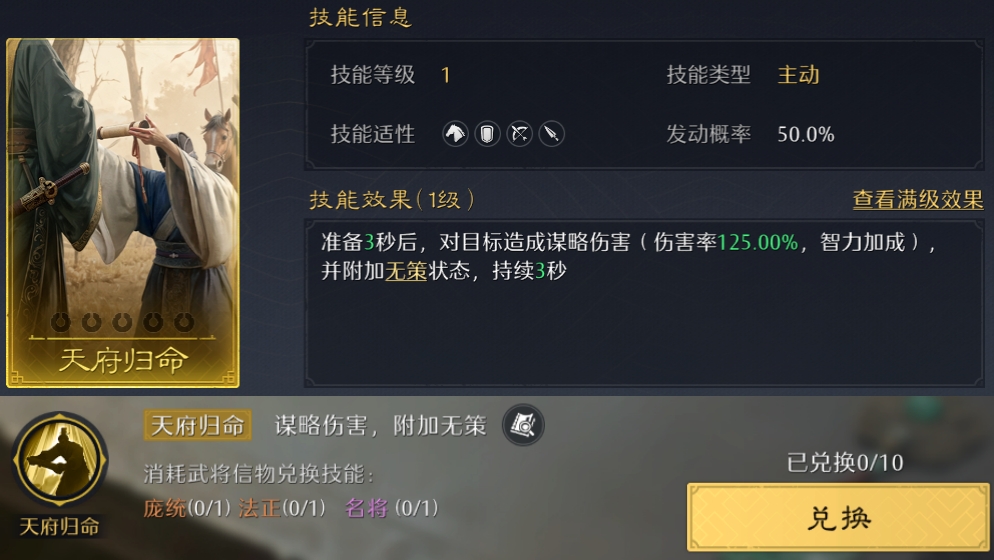This screenshot has height=560, width=994.
Task: View max level effect via 查看满级效果
Action: [x=918, y=200]
